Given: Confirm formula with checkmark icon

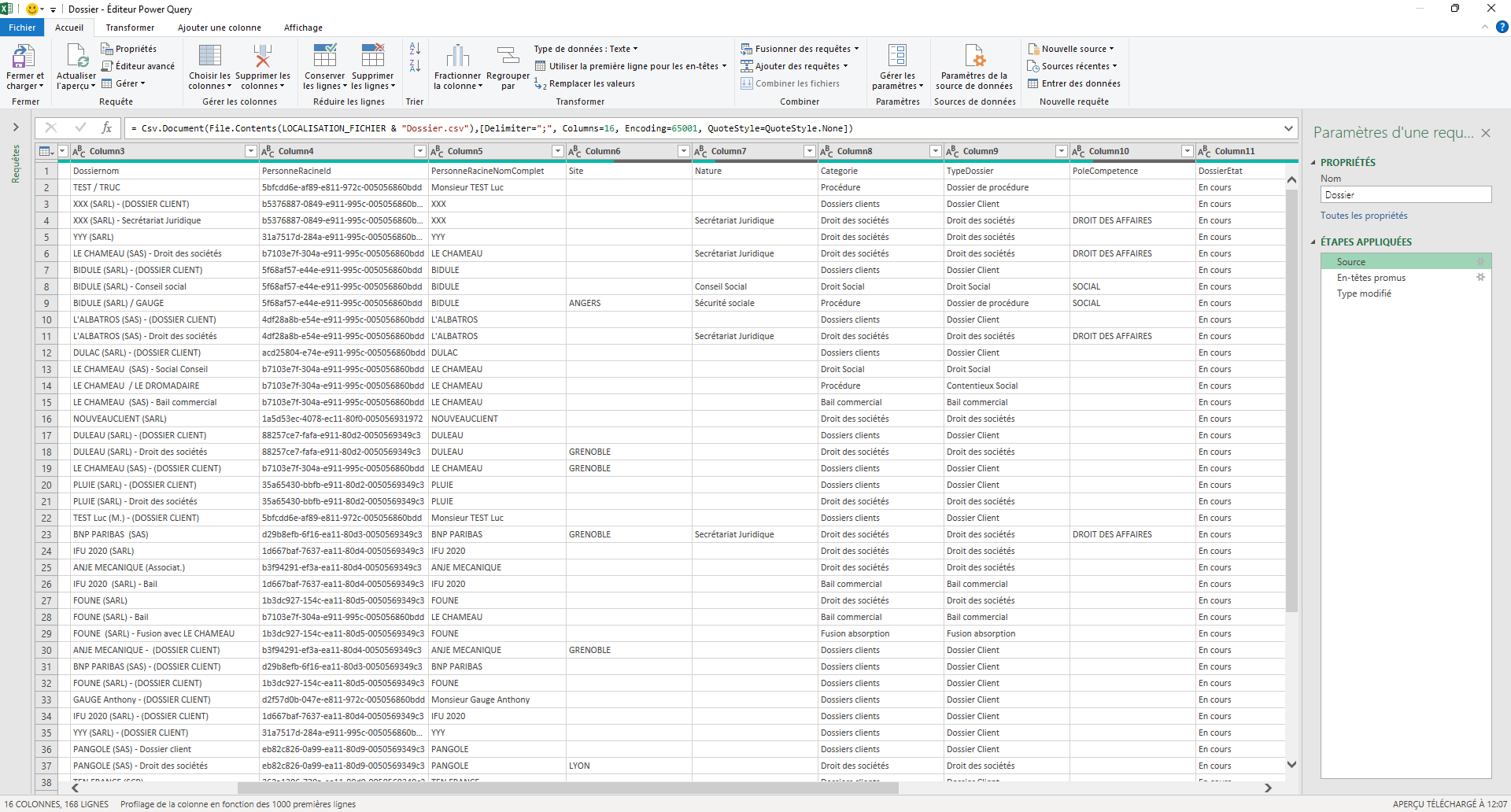Looking at the screenshot, I should coord(79,127).
